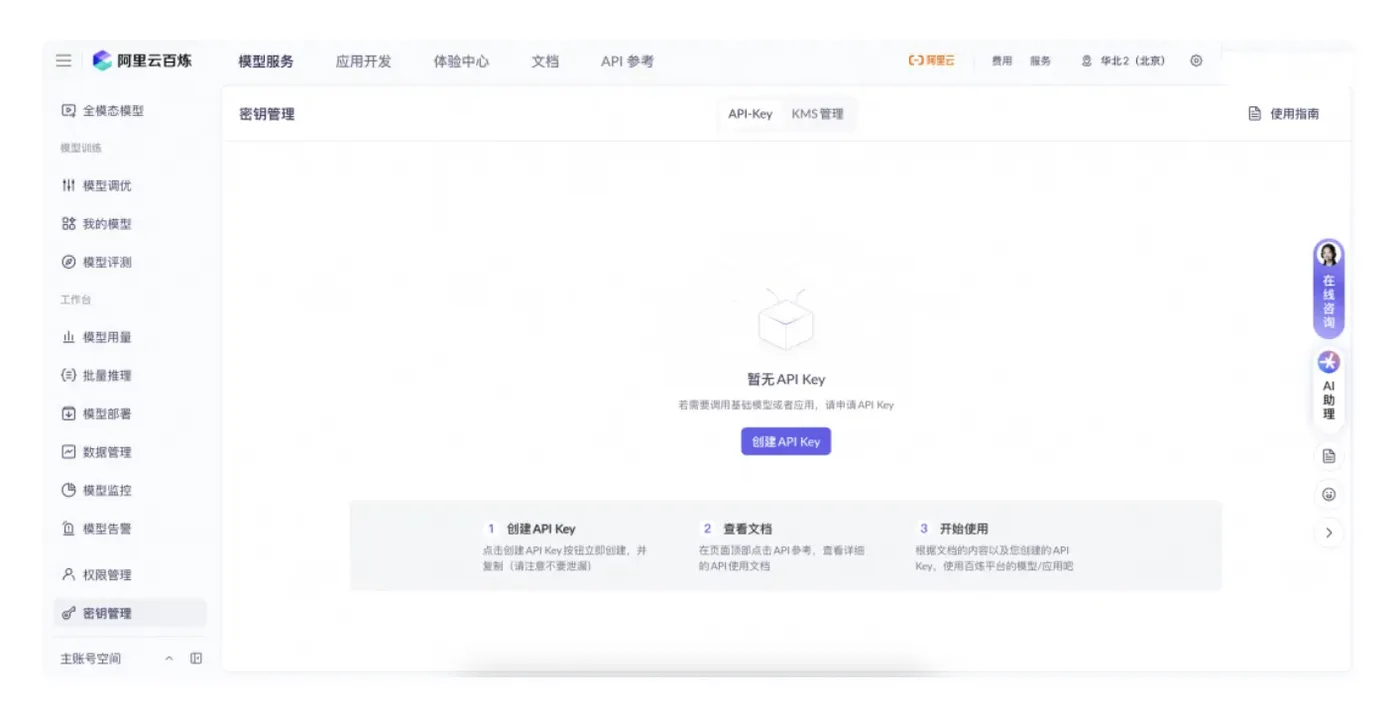This screenshot has width=1400, height=712.
Task: Click the 创建 API Key button
Action: [x=786, y=441]
